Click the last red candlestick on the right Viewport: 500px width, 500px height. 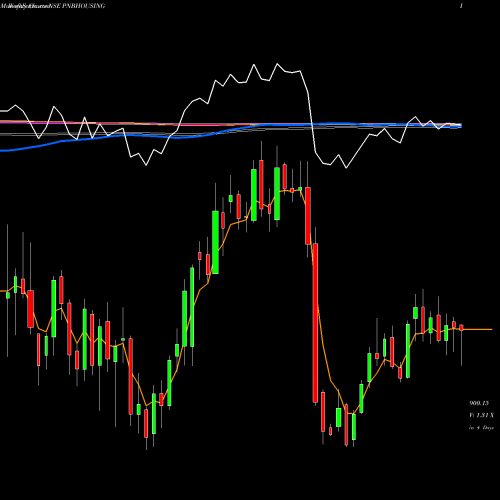[x=461, y=328]
